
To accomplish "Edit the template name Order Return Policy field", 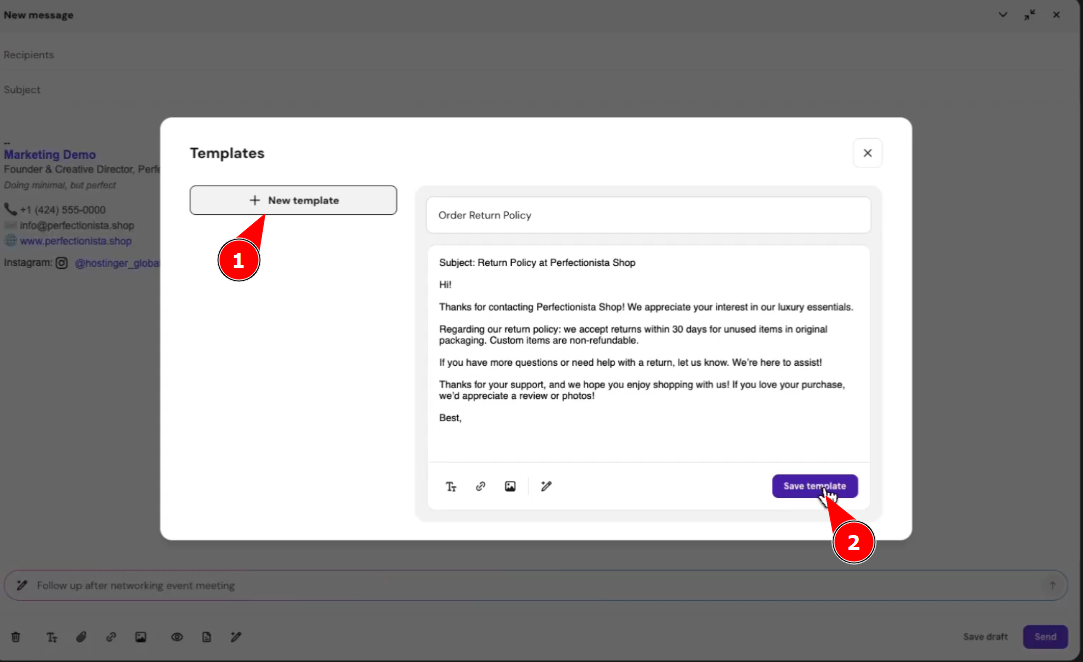I will (648, 215).
